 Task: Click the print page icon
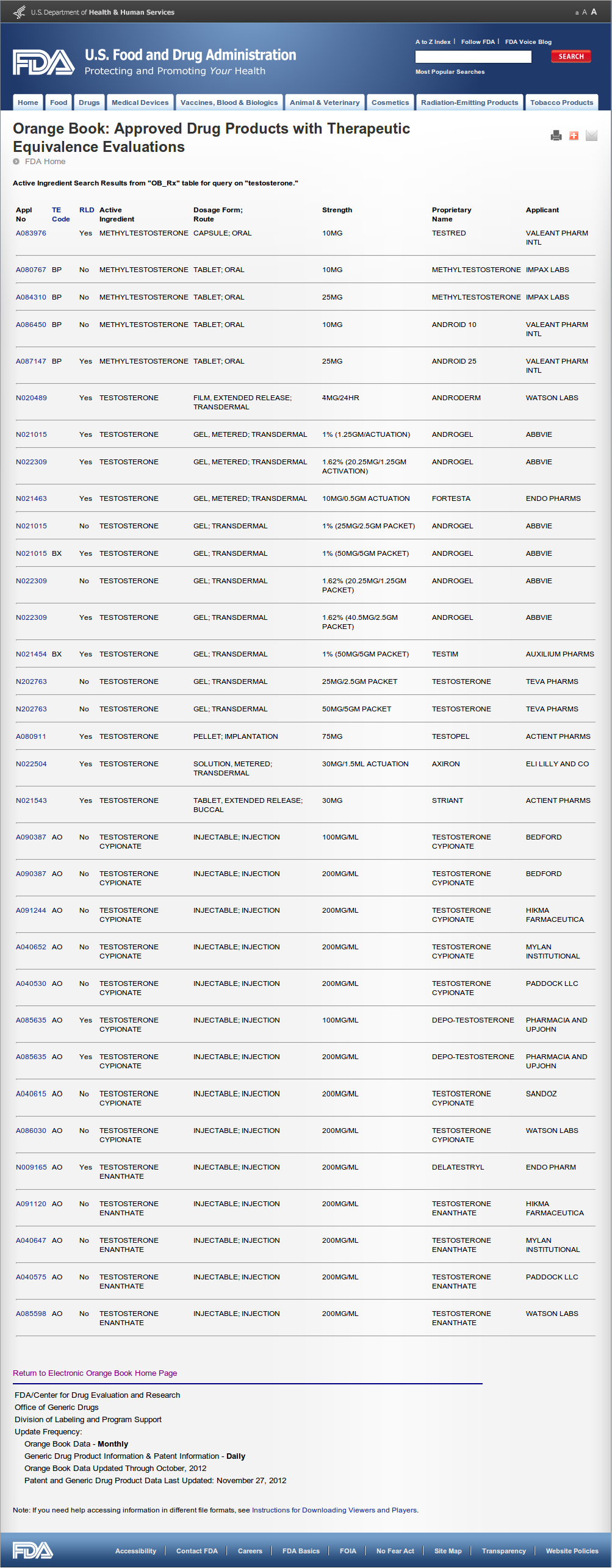click(x=556, y=135)
